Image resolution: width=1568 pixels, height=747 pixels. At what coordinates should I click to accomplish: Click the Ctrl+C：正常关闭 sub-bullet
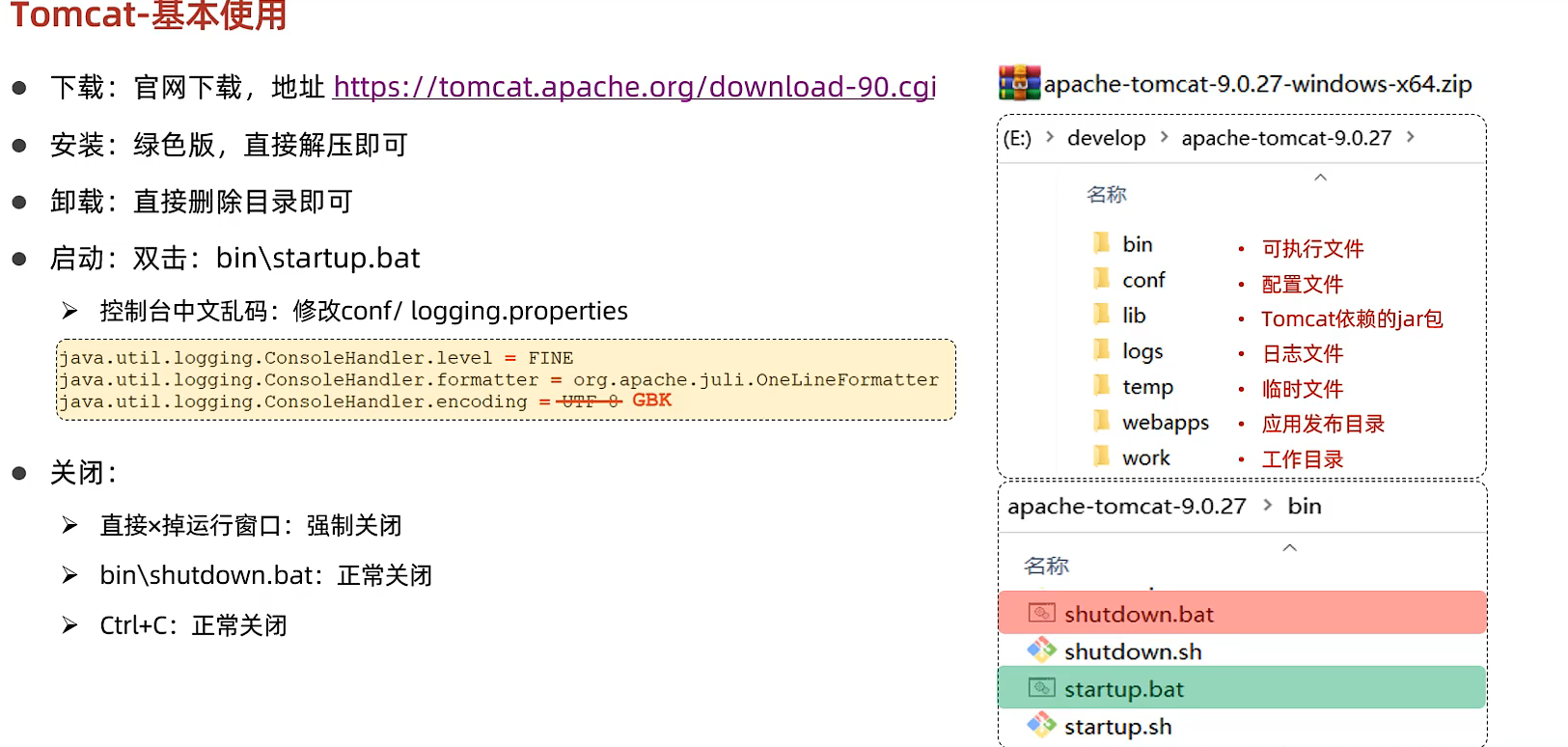click(193, 625)
